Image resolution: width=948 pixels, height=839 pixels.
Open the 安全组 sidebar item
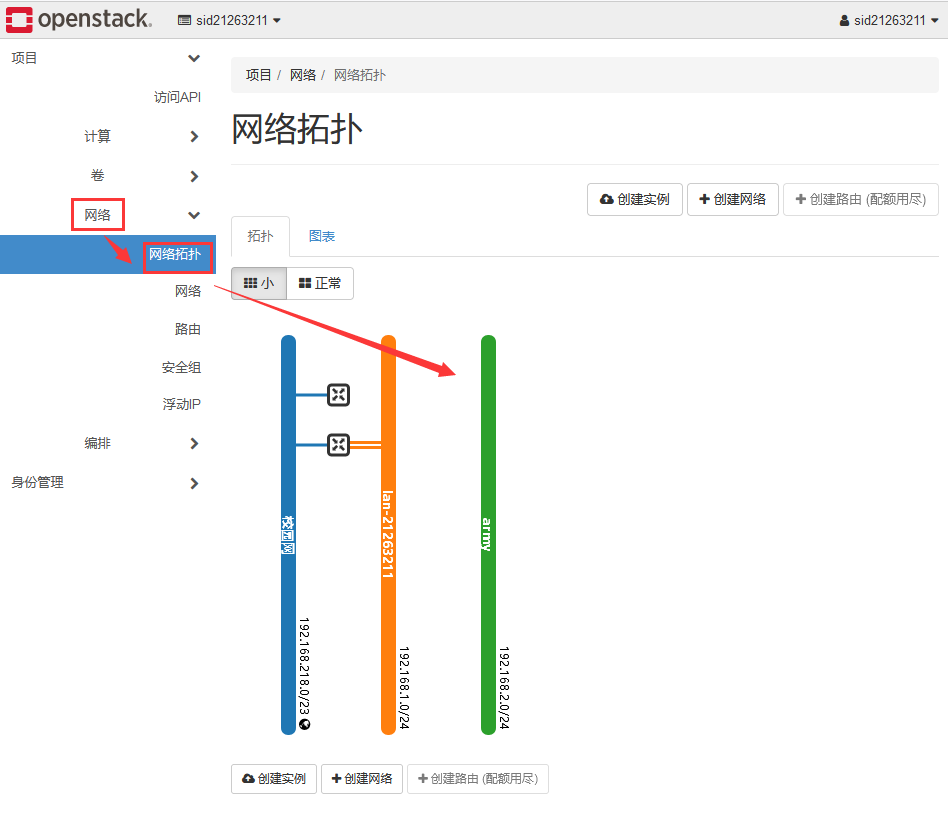[181, 368]
